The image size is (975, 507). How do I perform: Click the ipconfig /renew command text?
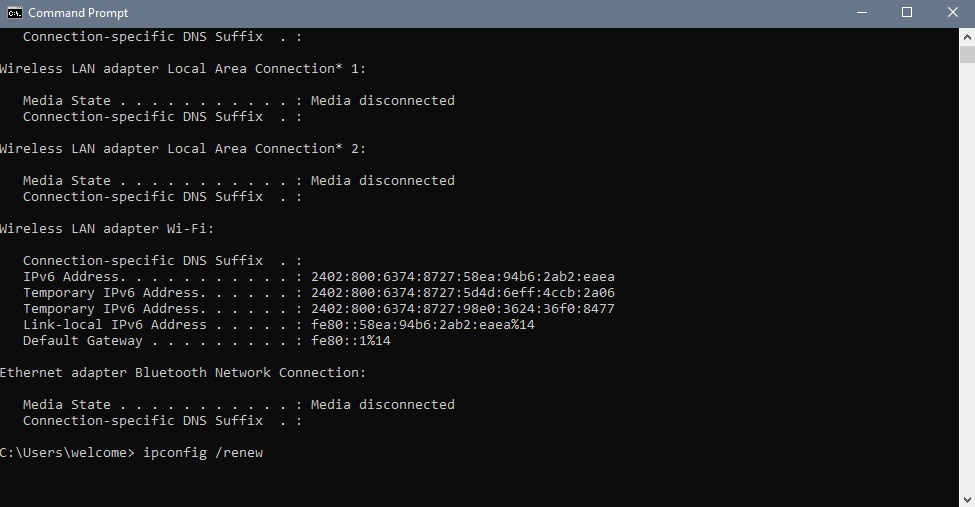click(x=203, y=453)
